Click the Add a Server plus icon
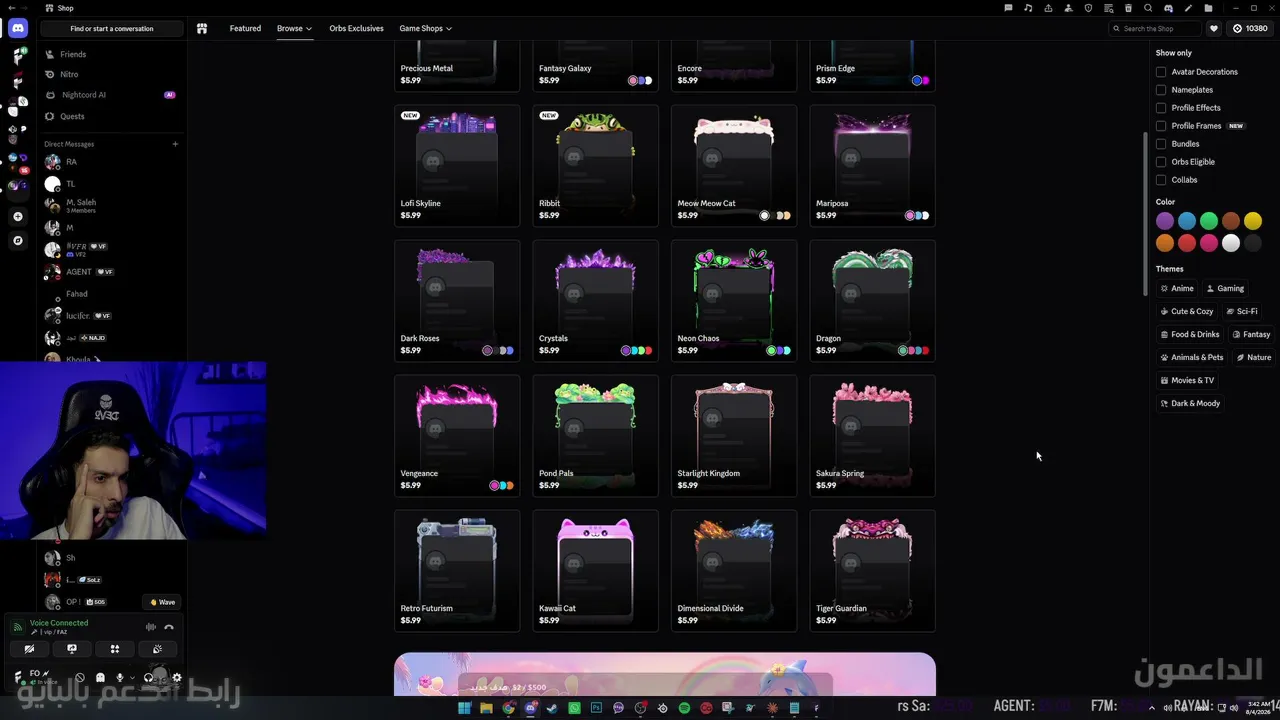1280x720 pixels. point(17,216)
